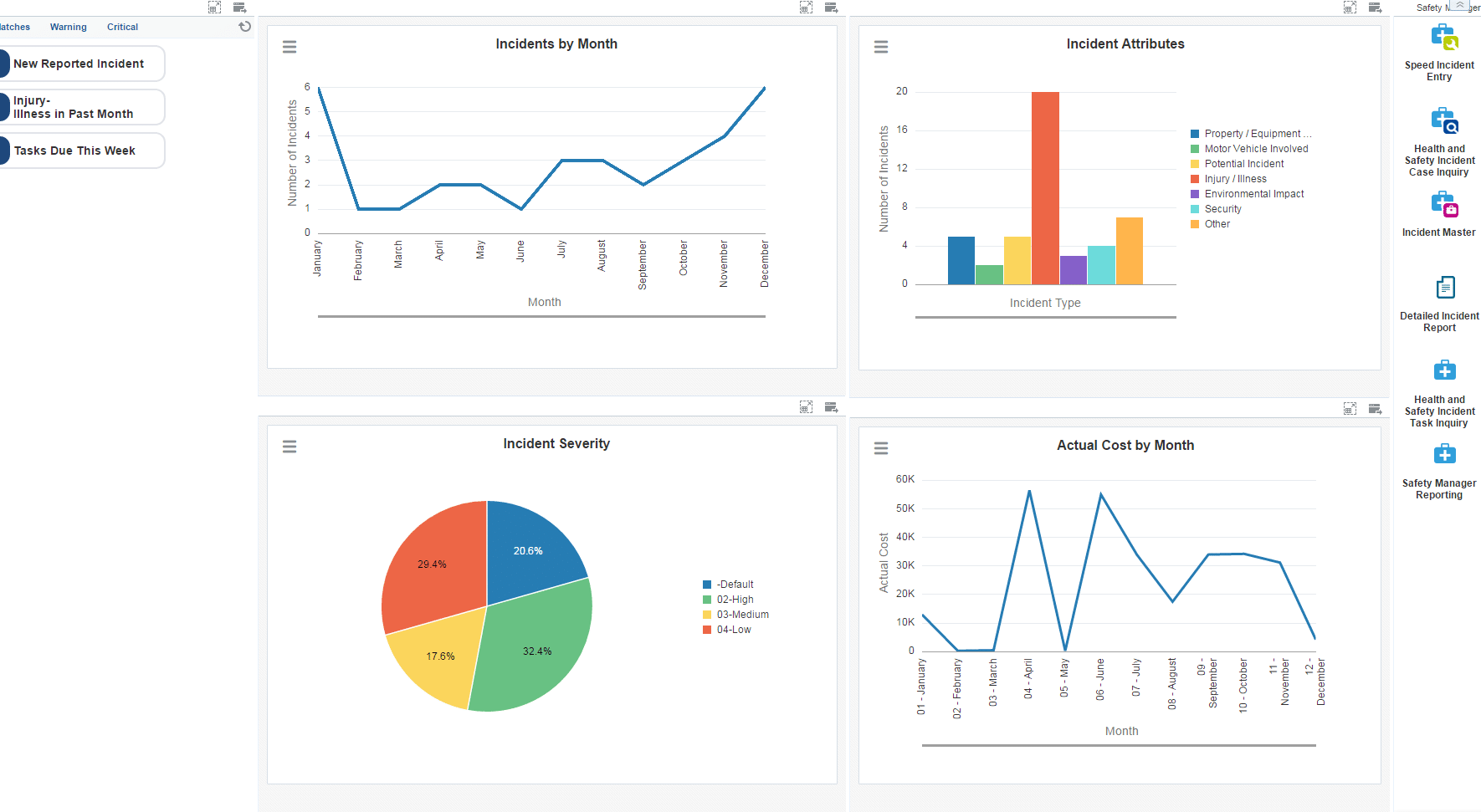
Task: Open Injury-Illness in Past Month watchlist
Action: click(82, 107)
